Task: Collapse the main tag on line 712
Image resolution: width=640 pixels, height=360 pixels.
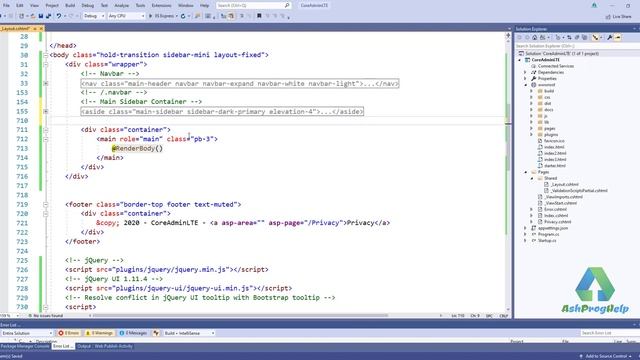Action: [x=46, y=139]
